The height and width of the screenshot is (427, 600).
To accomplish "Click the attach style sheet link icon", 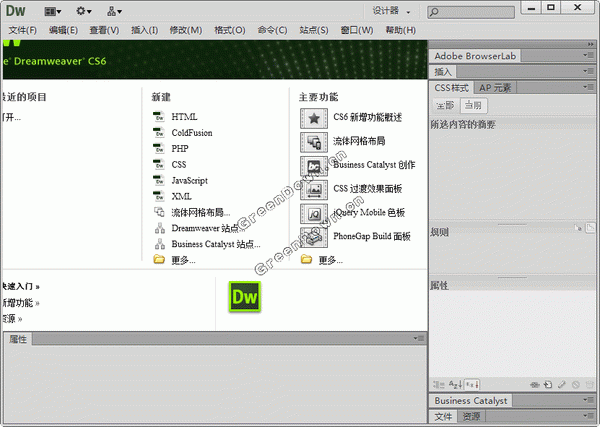I will coord(535,385).
